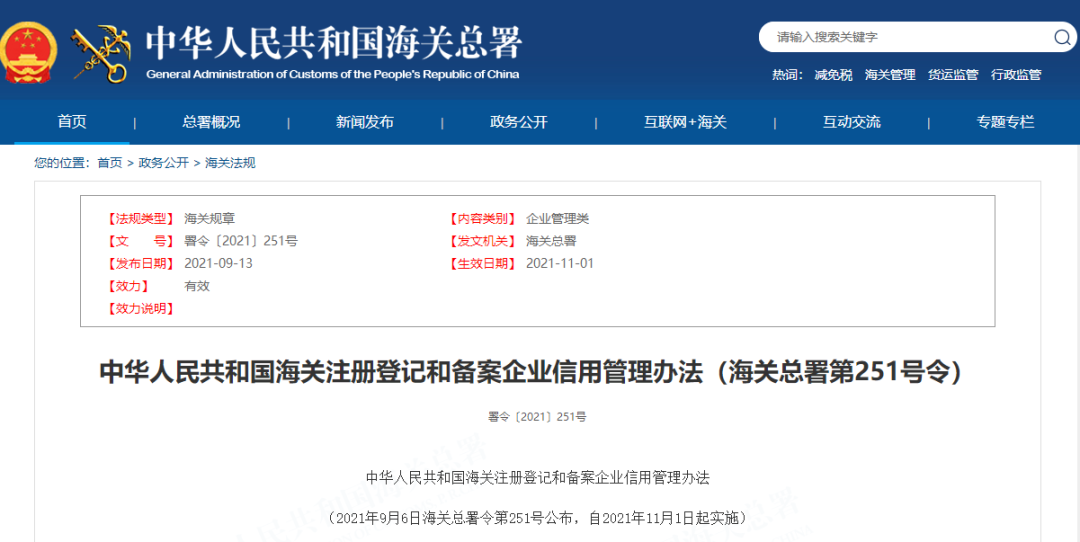Click the customs golden key emblem

(x=101, y=54)
